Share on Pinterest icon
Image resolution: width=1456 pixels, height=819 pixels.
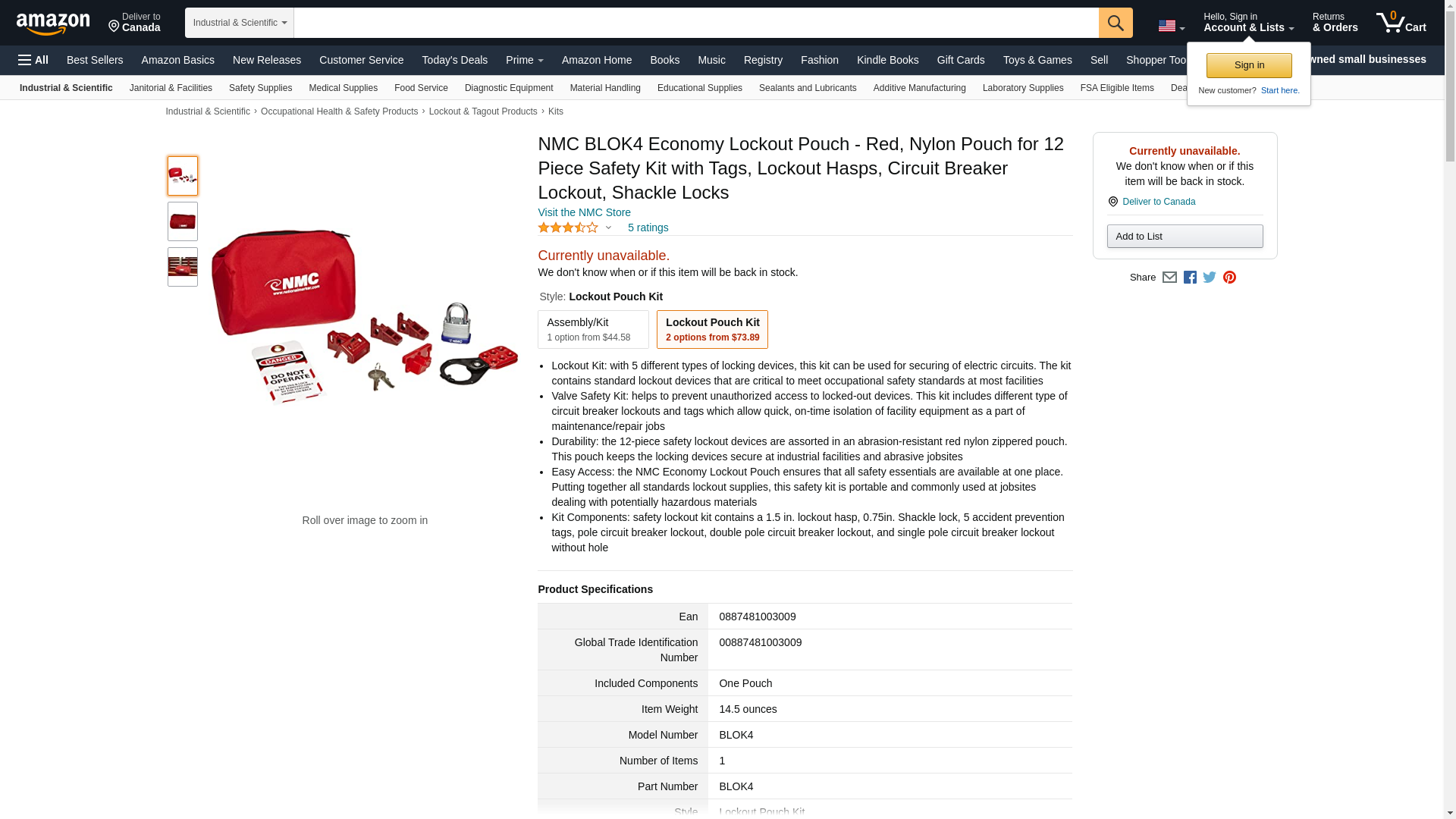coord(1229,278)
